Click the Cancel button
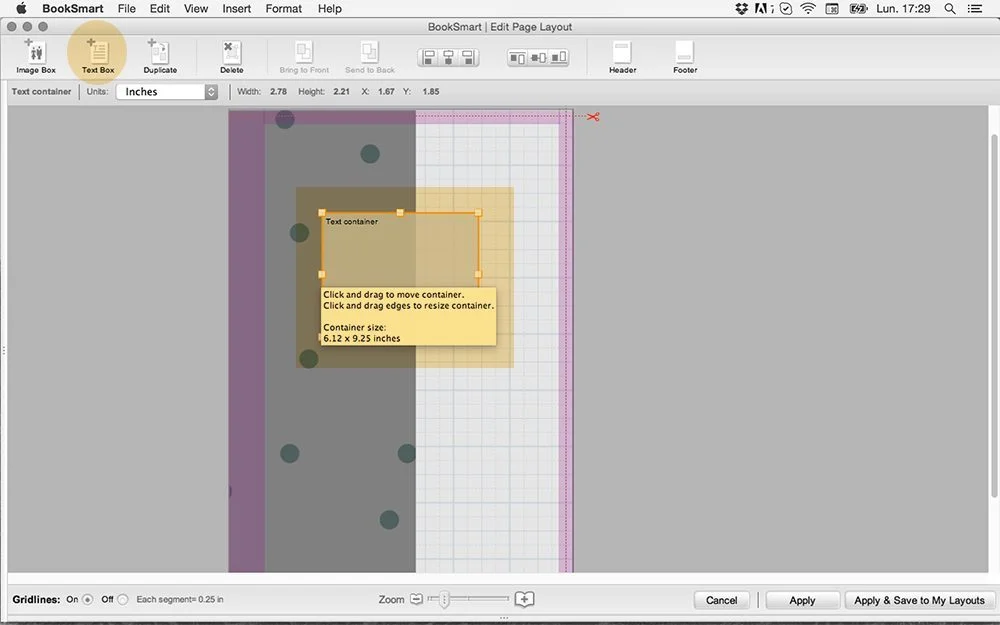 click(x=721, y=600)
